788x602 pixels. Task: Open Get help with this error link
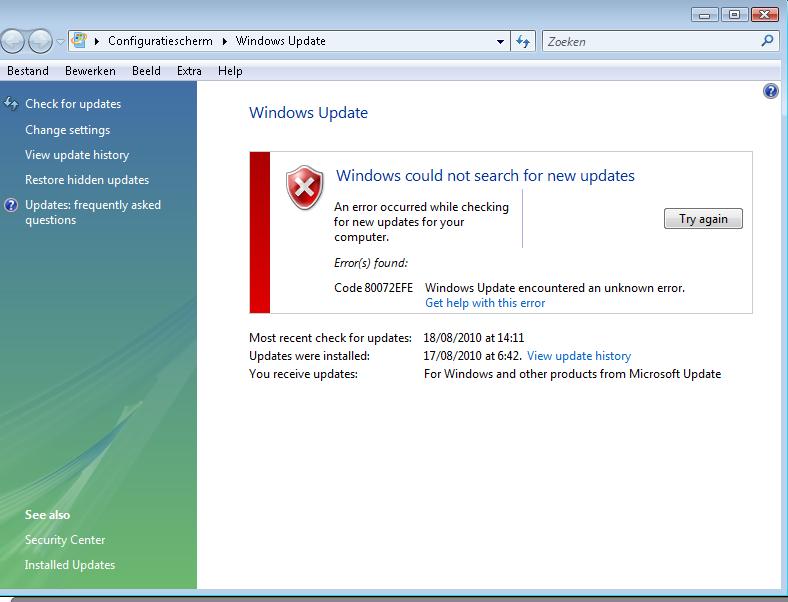click(x=485, y=303)
